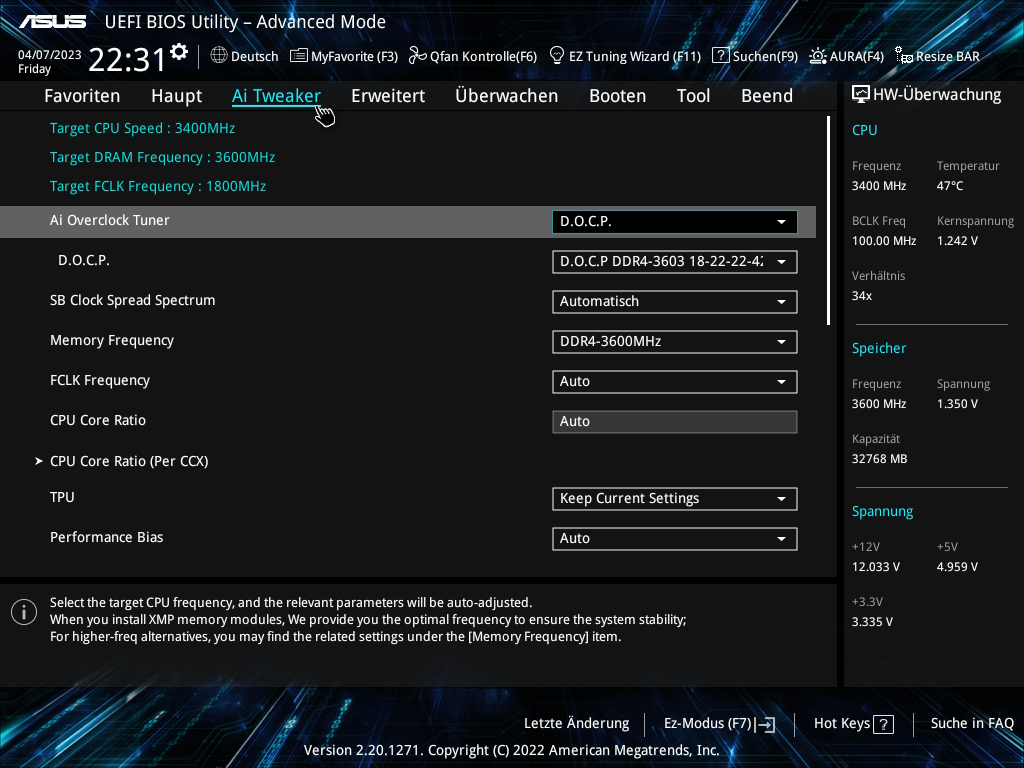Click the settings list vertical scrollbar
The image size is (1024, 768).
pyautogui.click(x=828, y=221)
